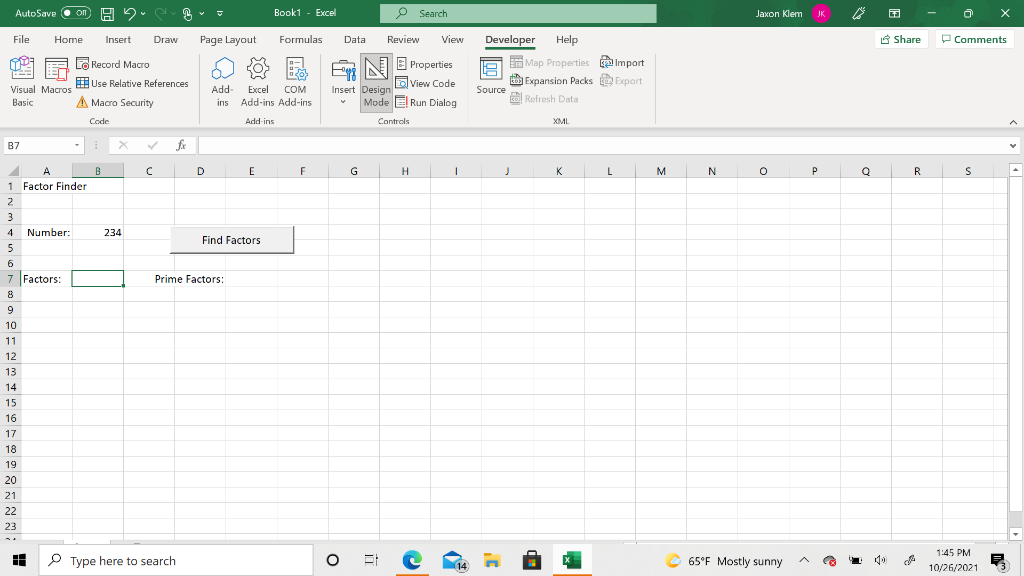1024x576 pixels.
Task: Open the Windows Start menu
Action: [19, 560]
